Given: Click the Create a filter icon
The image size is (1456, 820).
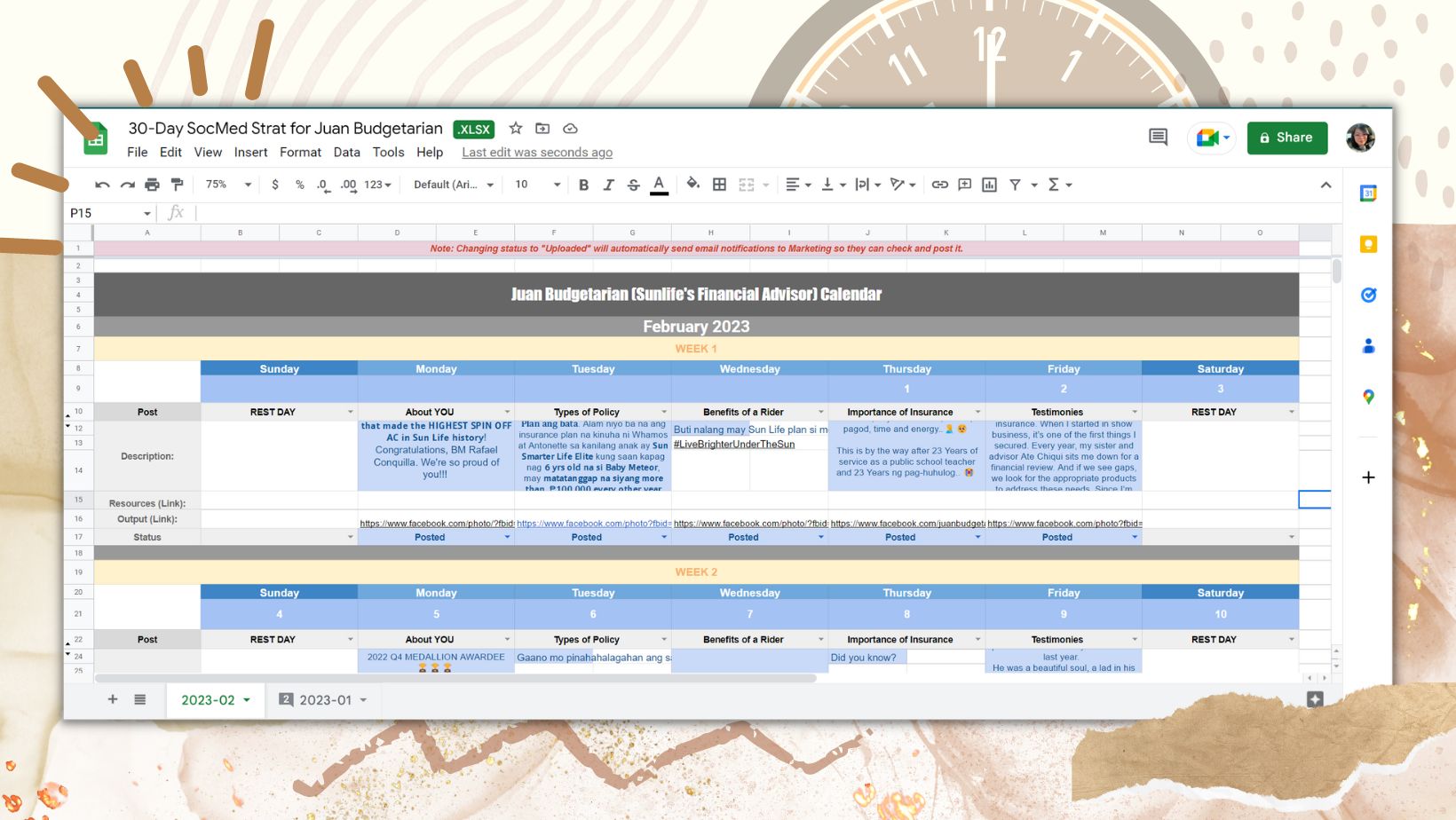Looking at the screenshot, I should [x=1015, y=185].
